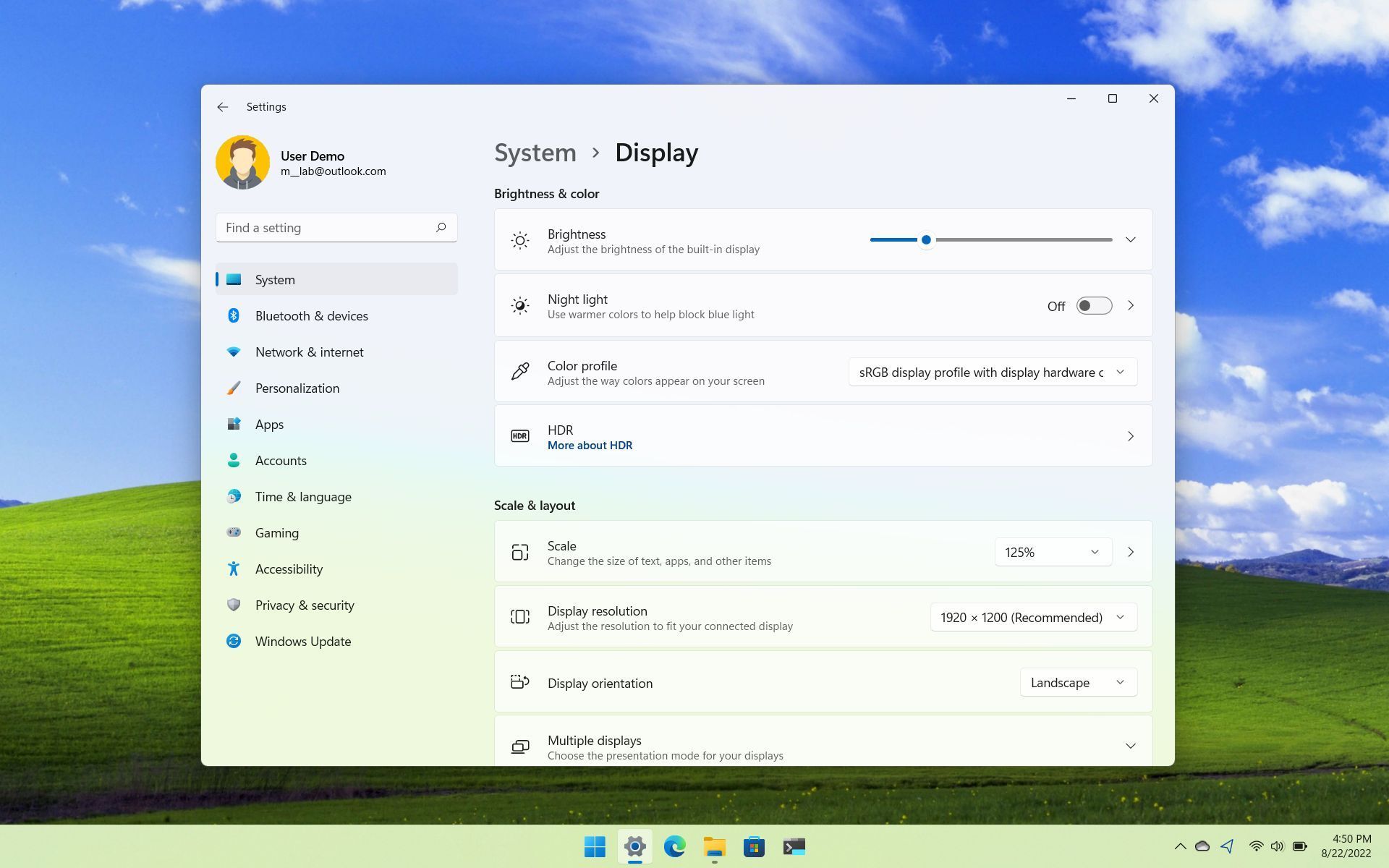Click back arrow navigation button
Viewport: 1389px width, 868px height.
coord(222,106)
